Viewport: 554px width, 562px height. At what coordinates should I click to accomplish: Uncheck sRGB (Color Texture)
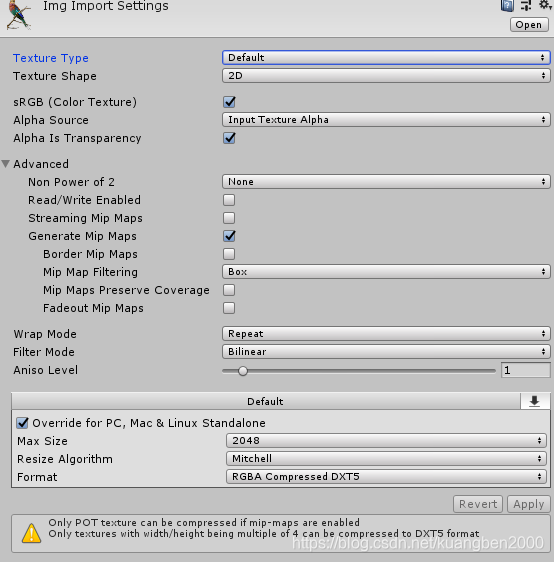(x=229, y=102)
